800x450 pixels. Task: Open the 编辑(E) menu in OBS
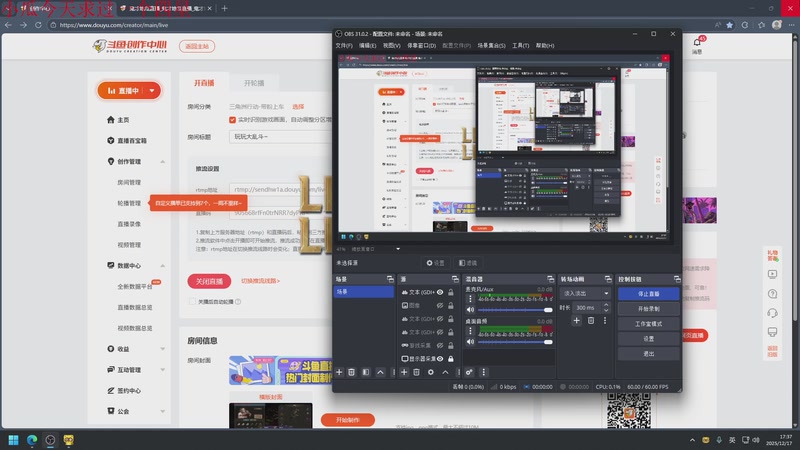367,45
